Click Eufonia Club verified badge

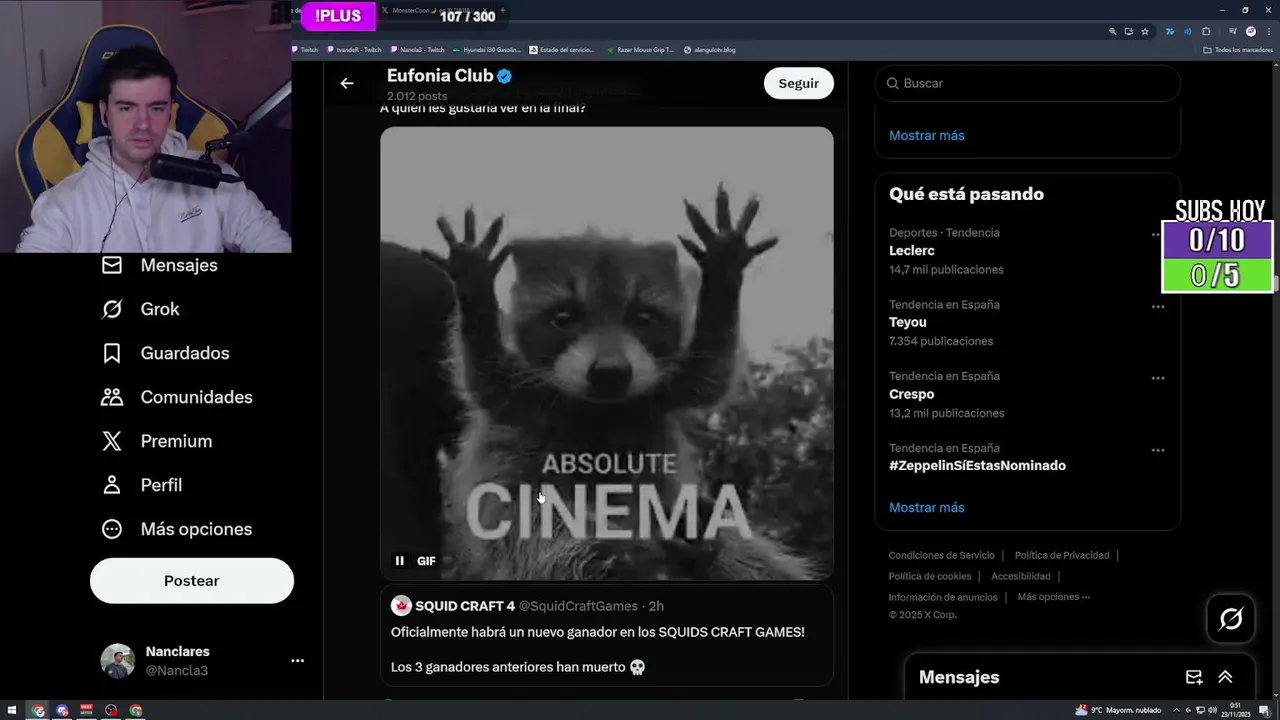coord(505,76)
